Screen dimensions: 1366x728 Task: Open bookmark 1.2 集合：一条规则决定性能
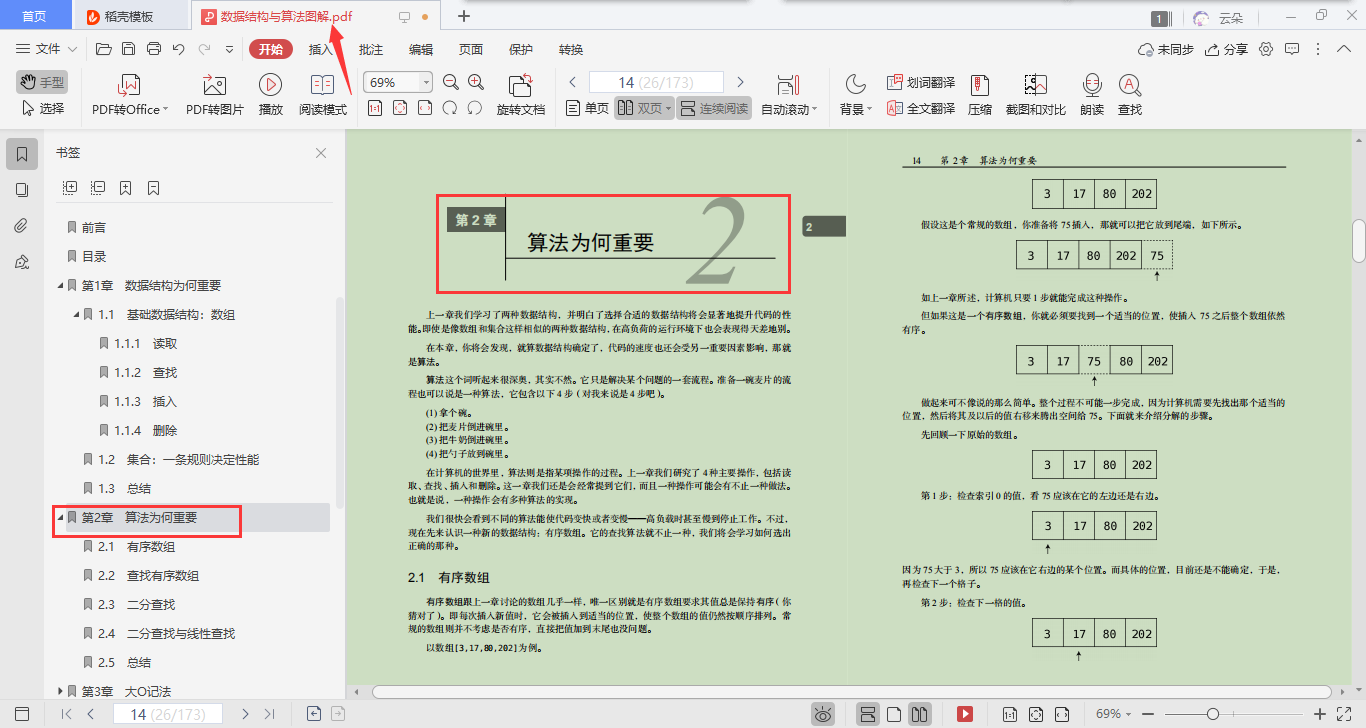pos(178,460)
